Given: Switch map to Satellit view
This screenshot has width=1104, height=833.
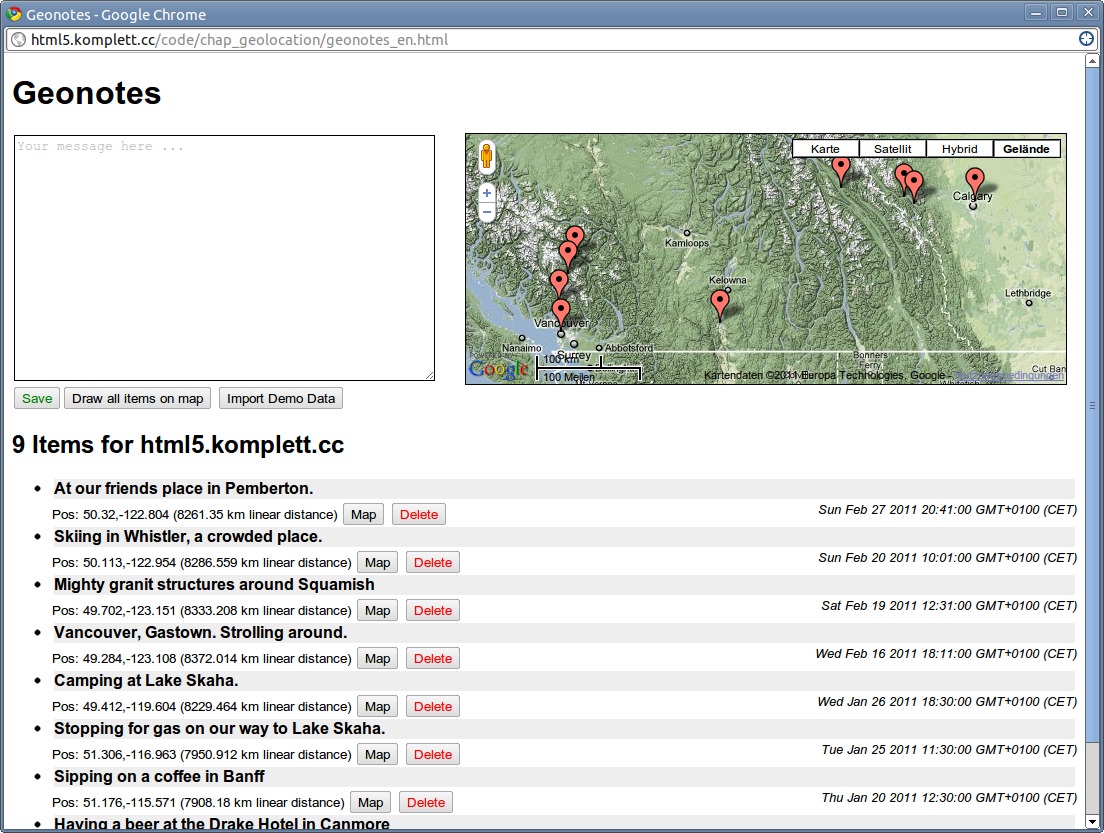Looking at the screenshot, I should (x=892, y=149).
